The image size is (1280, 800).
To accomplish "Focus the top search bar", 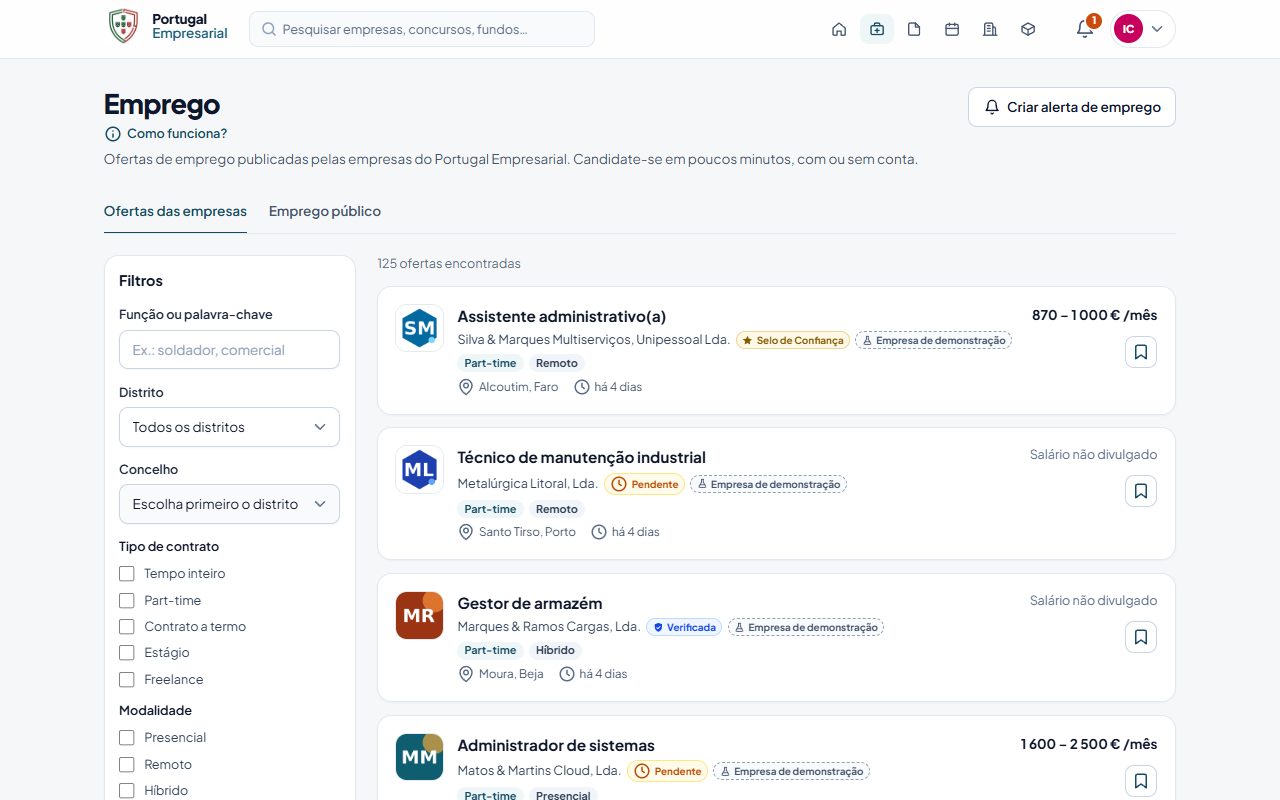I will click(x=422, y=29).
